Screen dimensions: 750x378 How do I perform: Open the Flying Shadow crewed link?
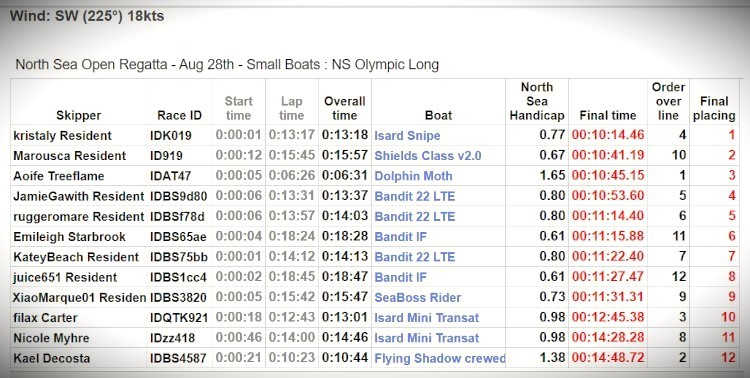(440, 358)
